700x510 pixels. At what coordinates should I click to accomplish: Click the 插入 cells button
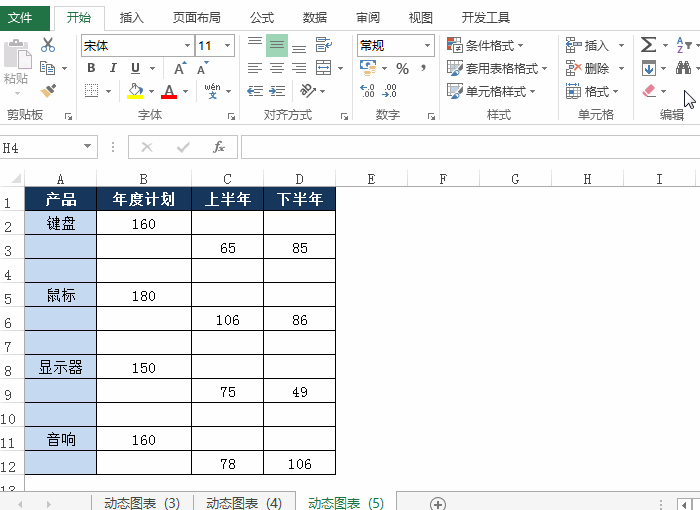pos(587,45)
